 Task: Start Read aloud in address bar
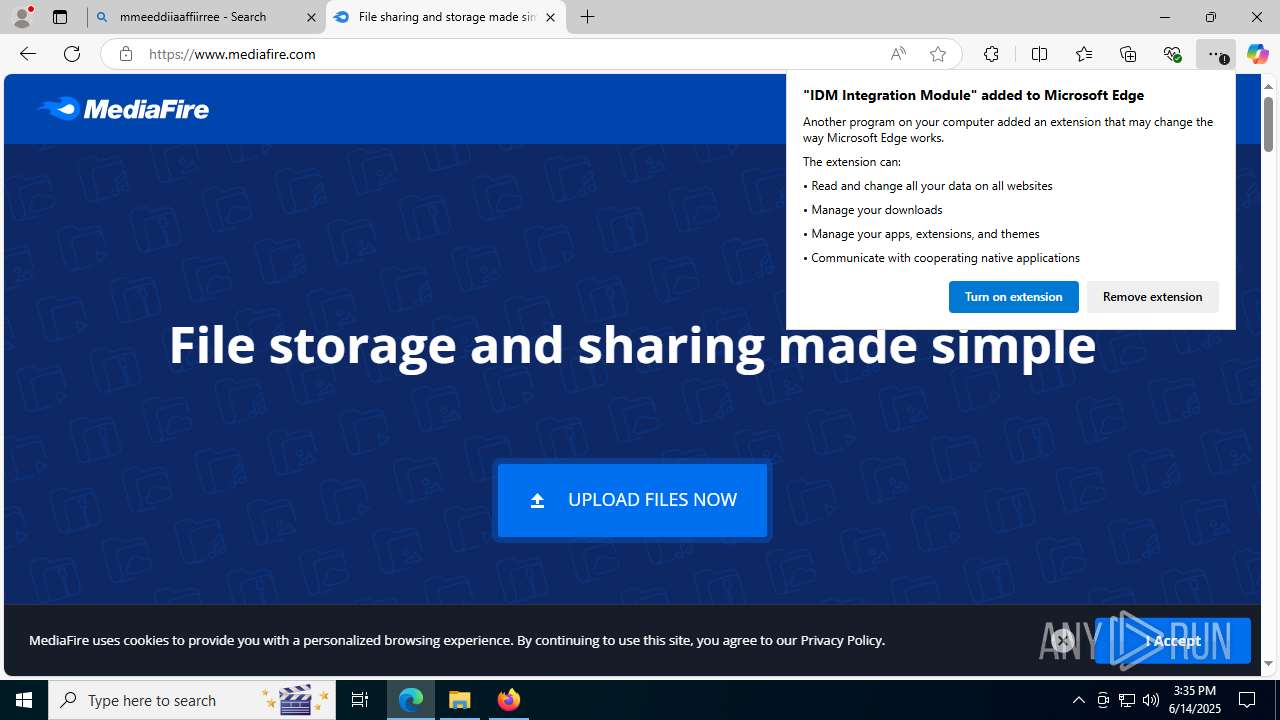tap(898, 54)
